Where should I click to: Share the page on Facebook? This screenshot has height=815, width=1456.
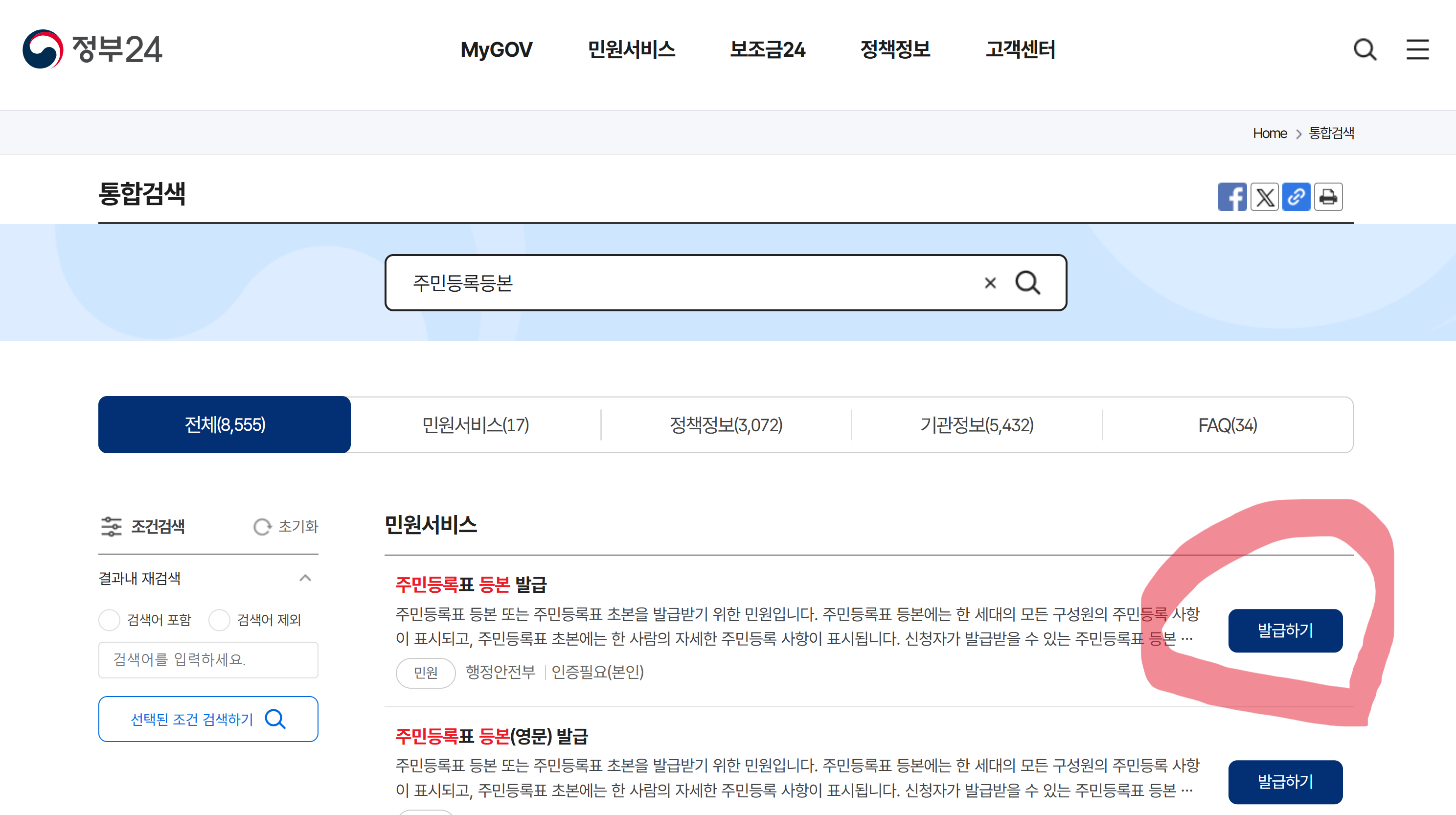coord(1233,196)
